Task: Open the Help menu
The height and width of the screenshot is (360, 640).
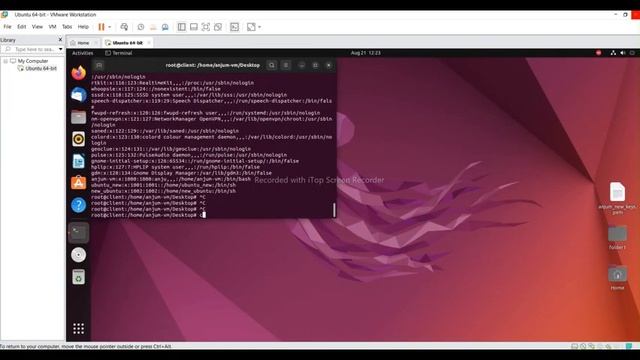Action: coord(83,27)
